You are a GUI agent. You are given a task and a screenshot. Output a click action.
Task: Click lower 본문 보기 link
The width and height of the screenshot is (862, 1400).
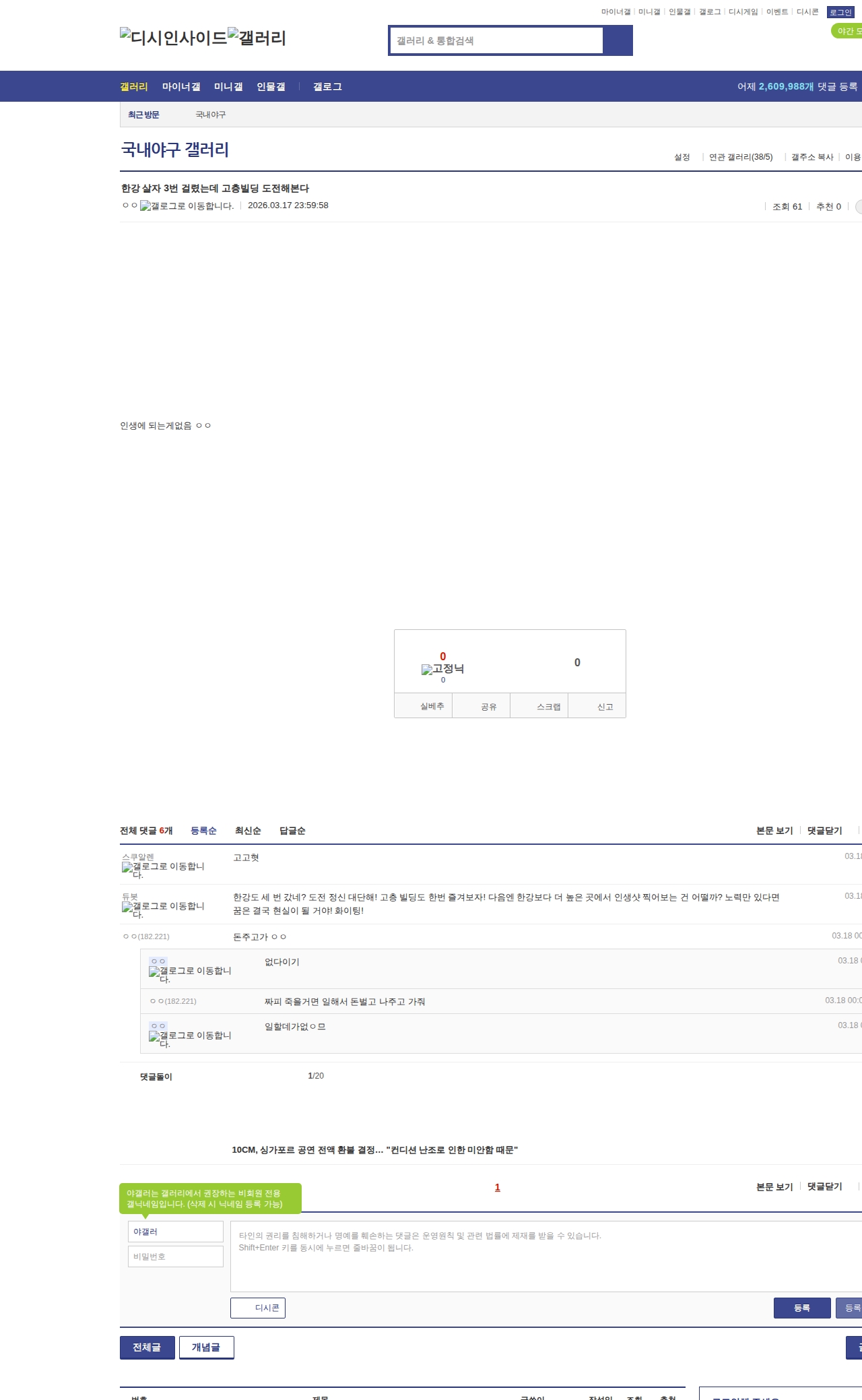(x=774, y=1187)
